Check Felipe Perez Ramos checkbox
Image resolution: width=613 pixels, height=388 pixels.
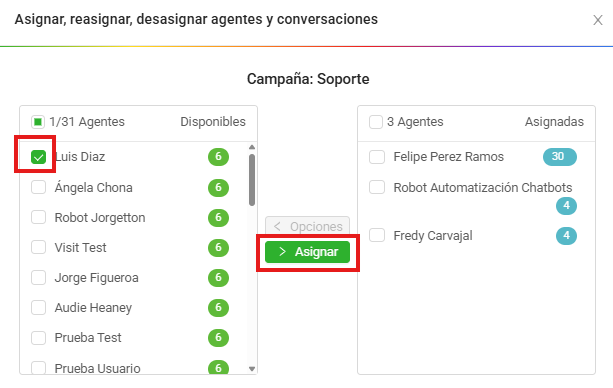[377, 157]
